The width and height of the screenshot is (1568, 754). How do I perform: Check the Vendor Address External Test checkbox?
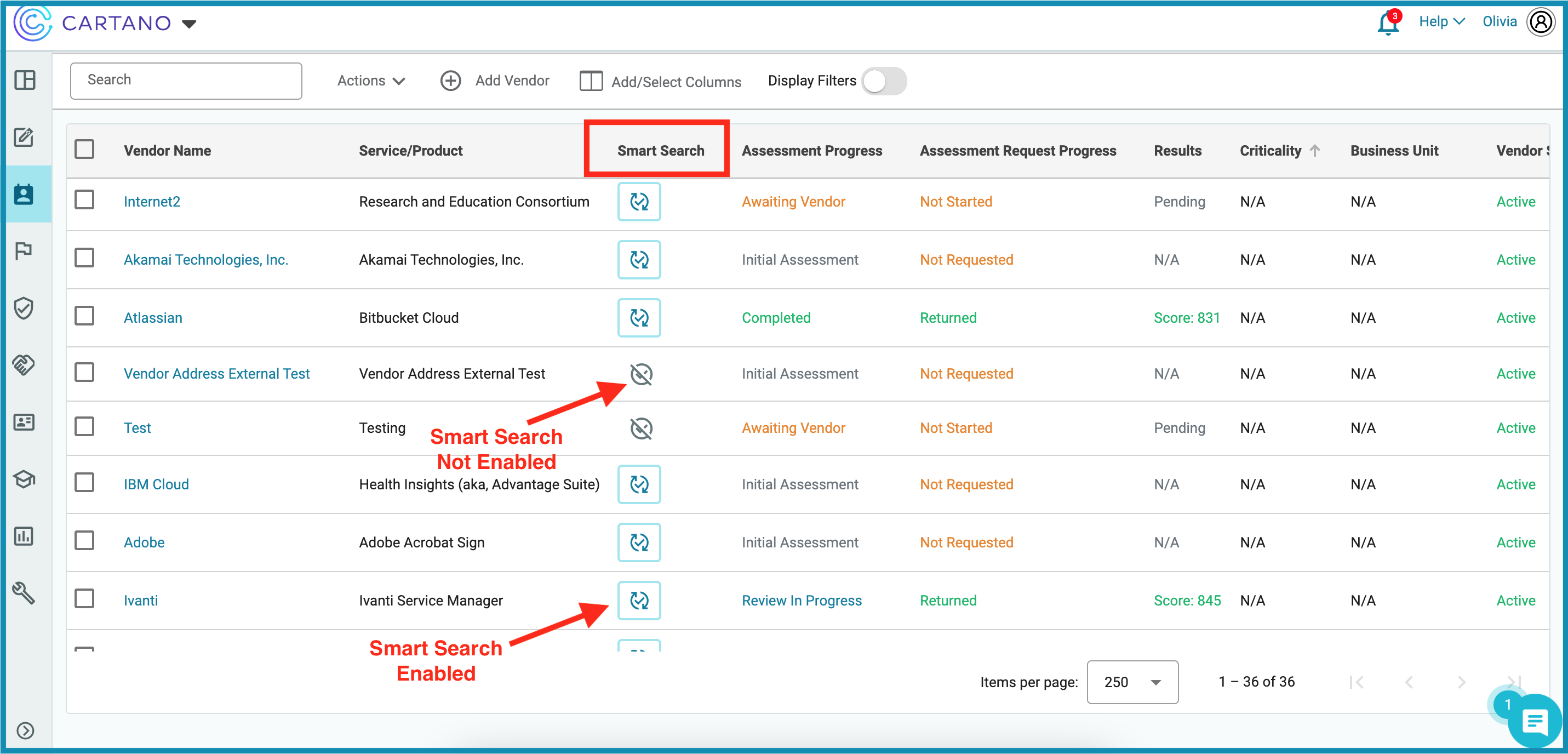(84, 372)
